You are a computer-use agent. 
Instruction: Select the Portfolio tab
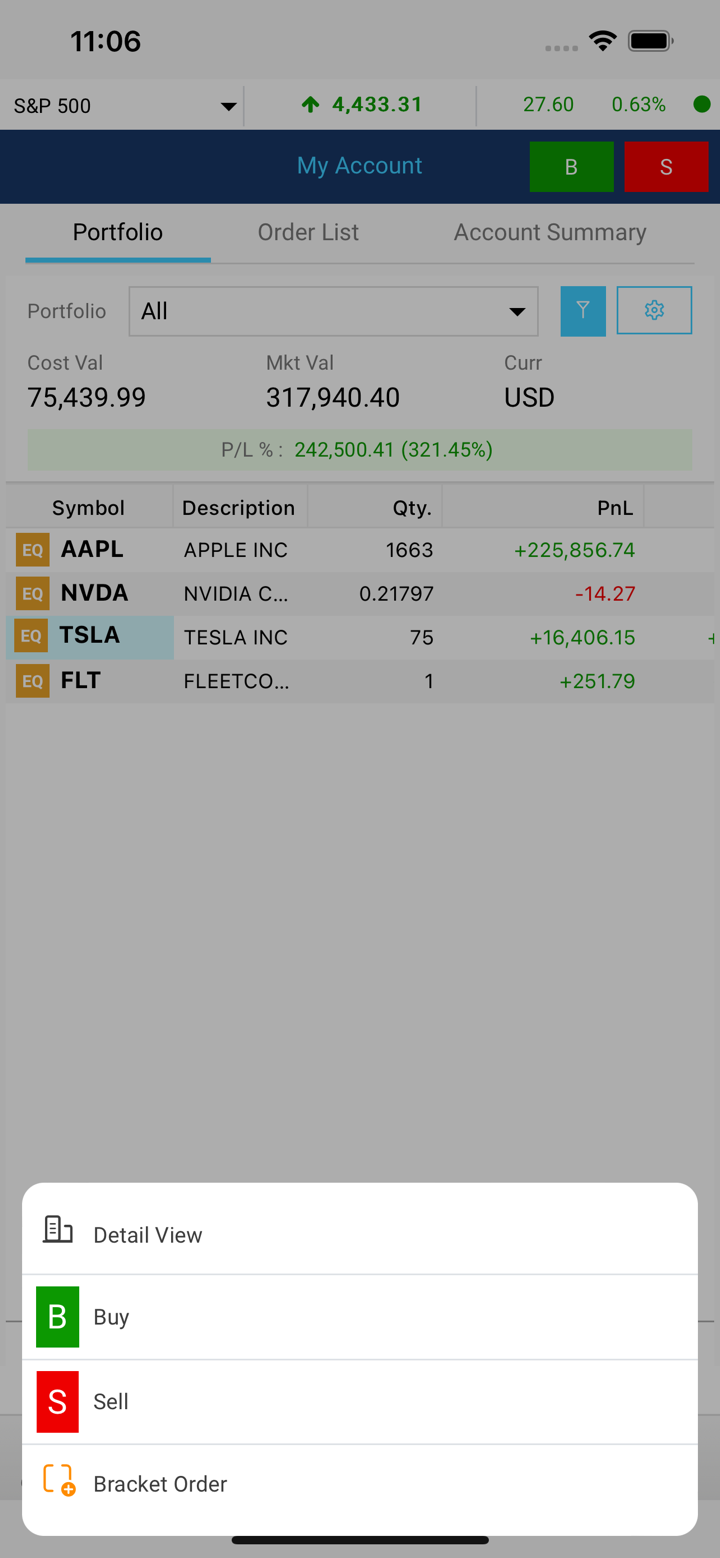click(118, 232)
